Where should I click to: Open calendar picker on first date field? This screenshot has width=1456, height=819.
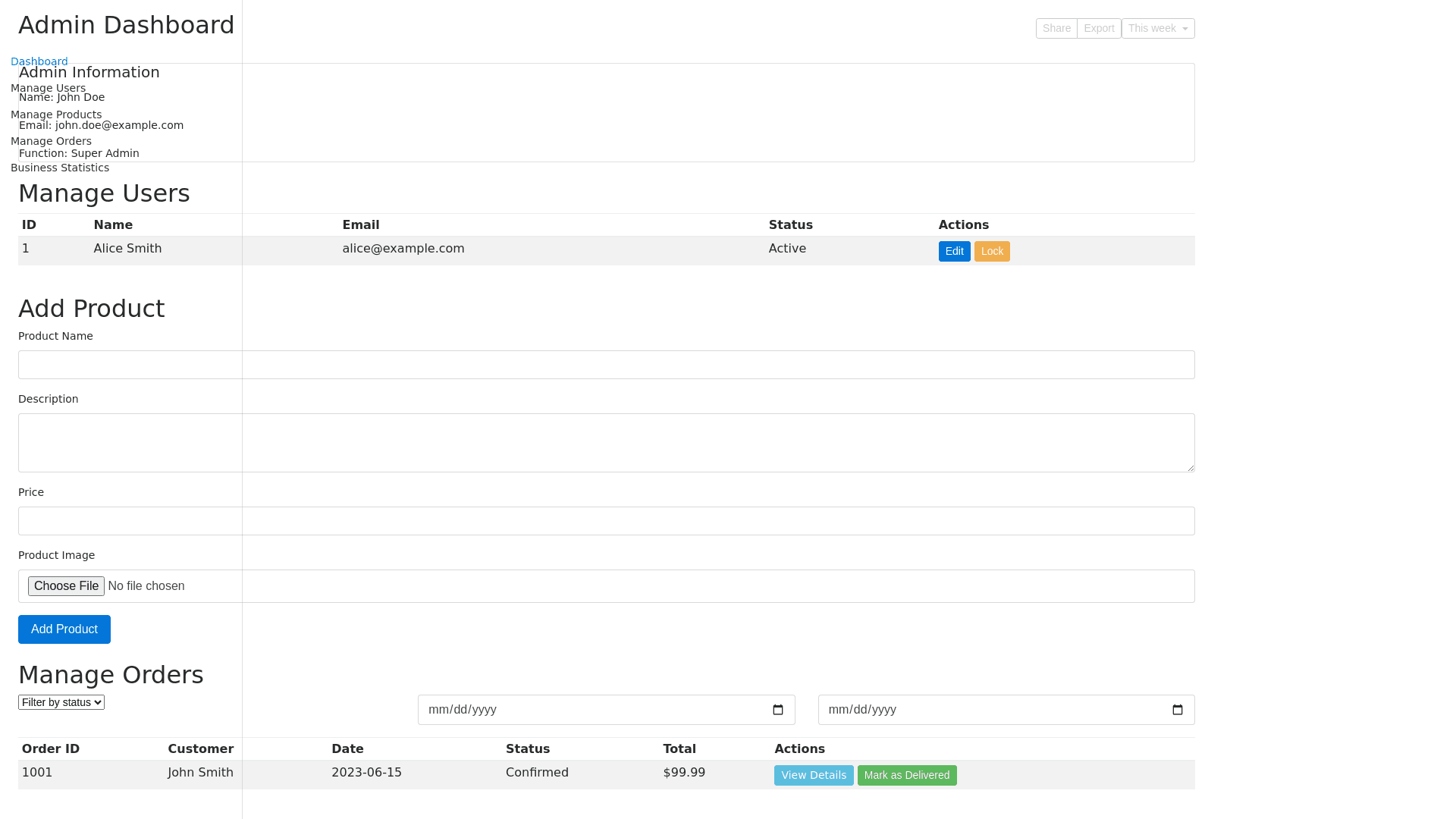(778, 710)
